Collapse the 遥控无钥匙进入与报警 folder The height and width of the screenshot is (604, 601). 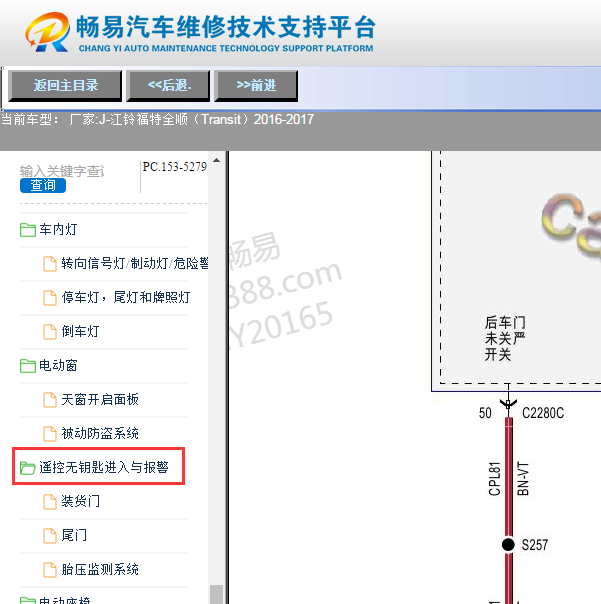click(x=104, y=467)
